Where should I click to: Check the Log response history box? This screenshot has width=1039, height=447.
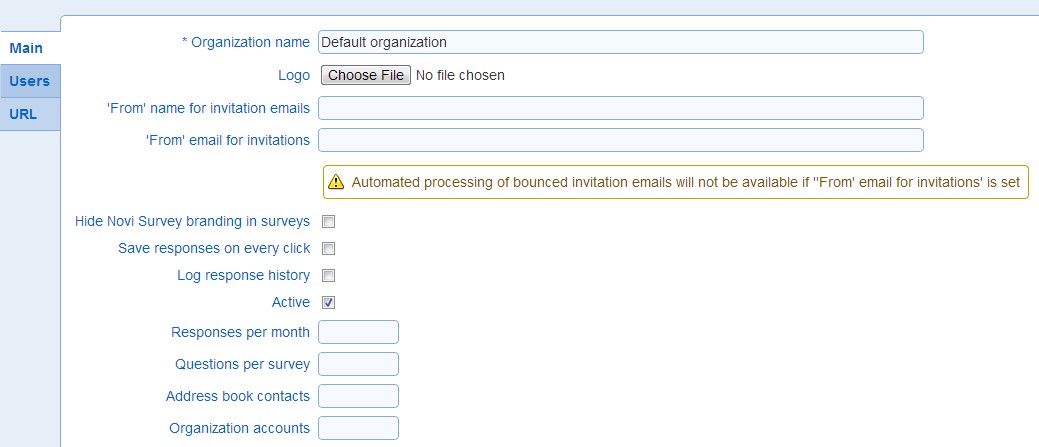[329, 275]
